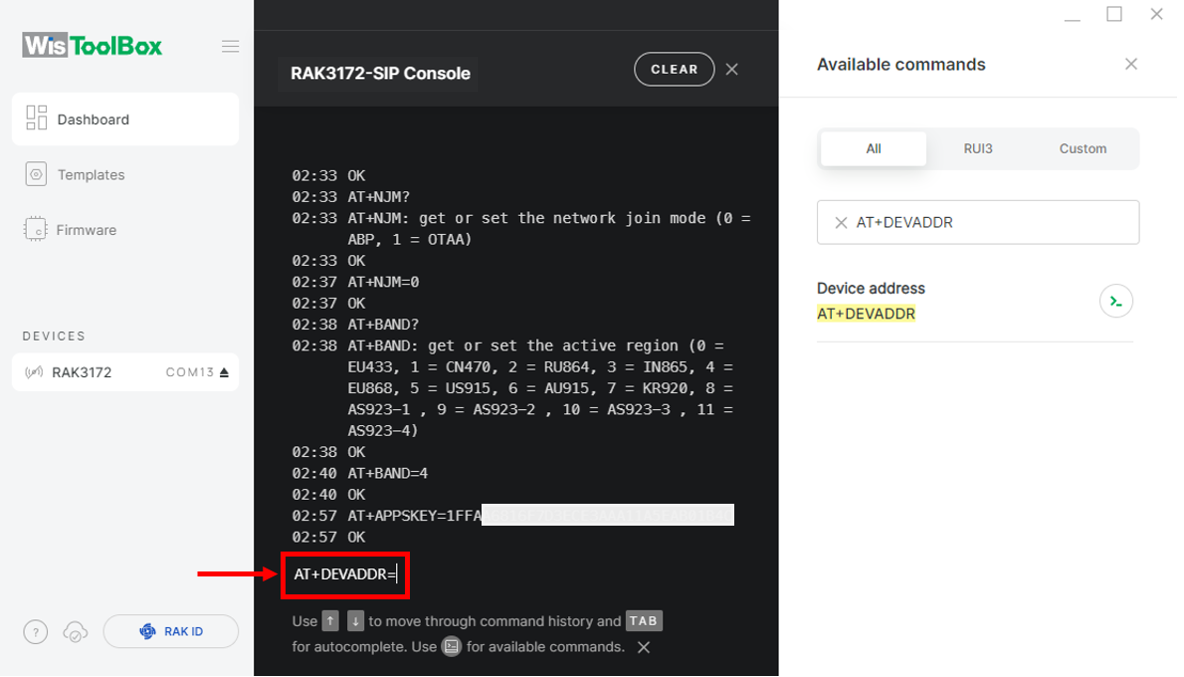Dismiss the console usage hint

pyautogui.click(x=643, y=647)
